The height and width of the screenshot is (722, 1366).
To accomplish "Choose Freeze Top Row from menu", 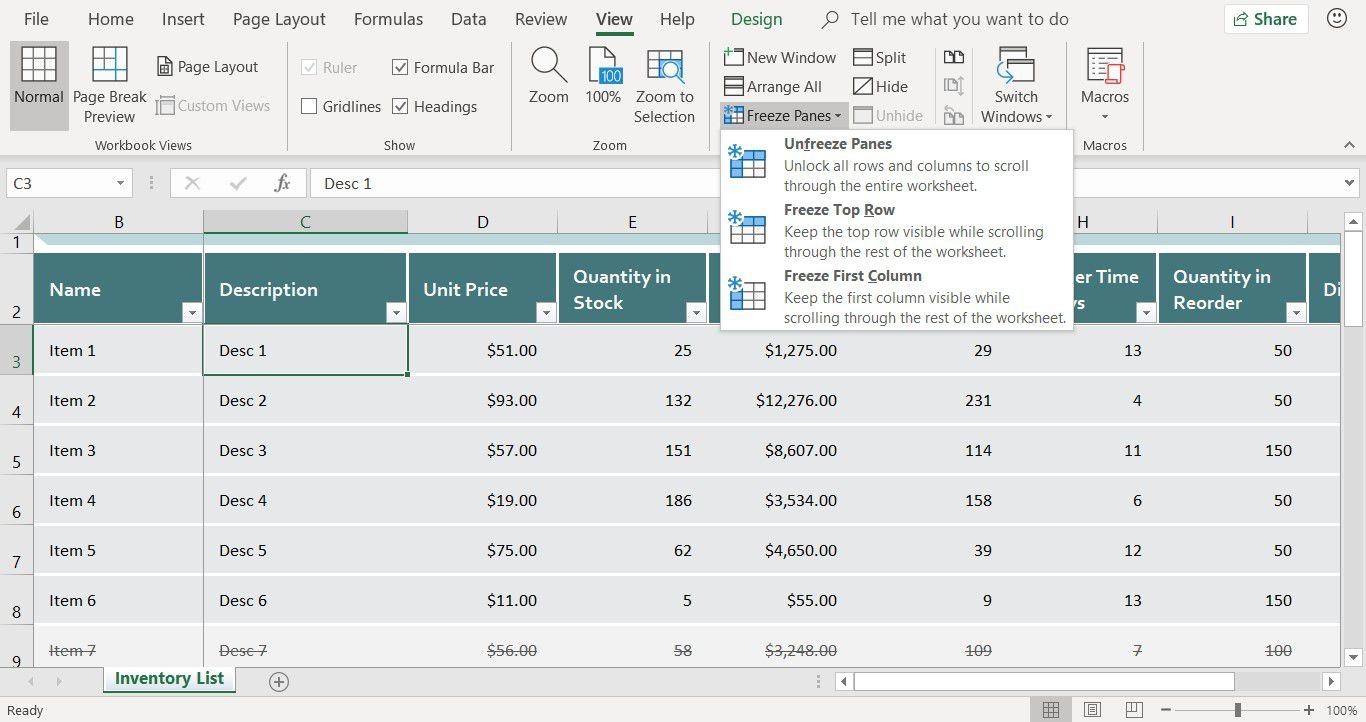I will (839, 210).
